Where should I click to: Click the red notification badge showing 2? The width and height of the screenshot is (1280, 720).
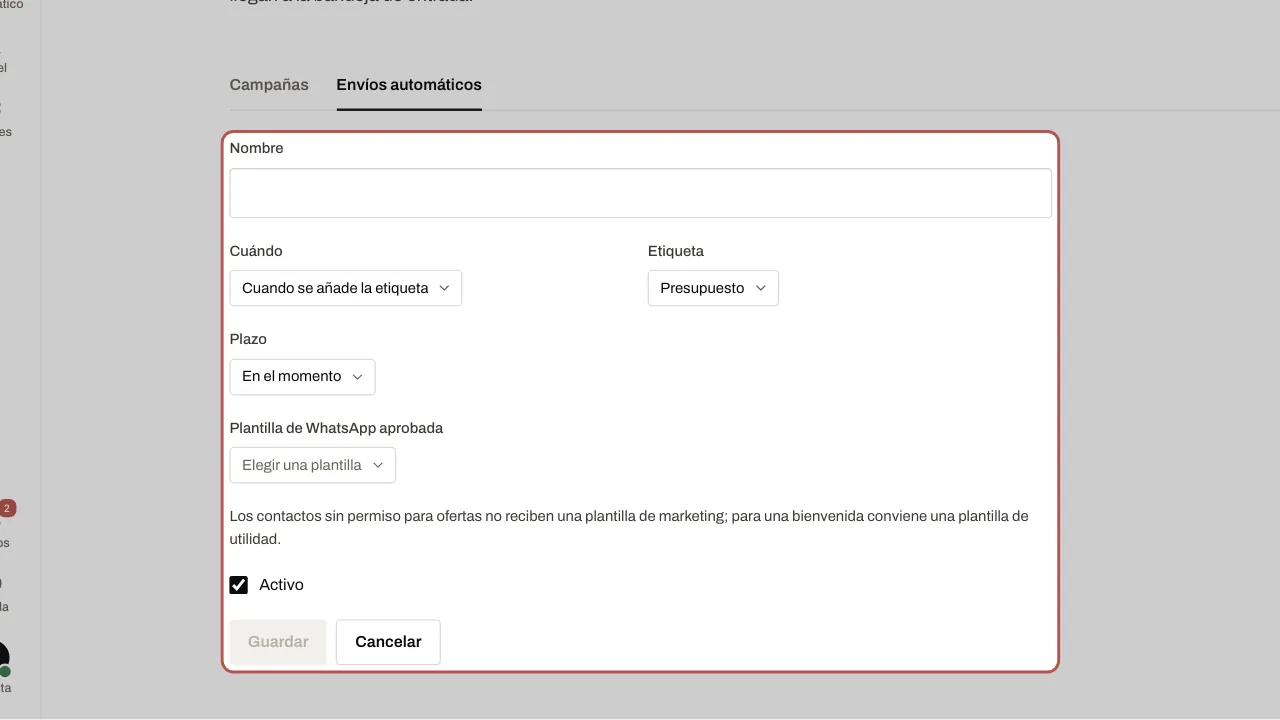[7, 508]
